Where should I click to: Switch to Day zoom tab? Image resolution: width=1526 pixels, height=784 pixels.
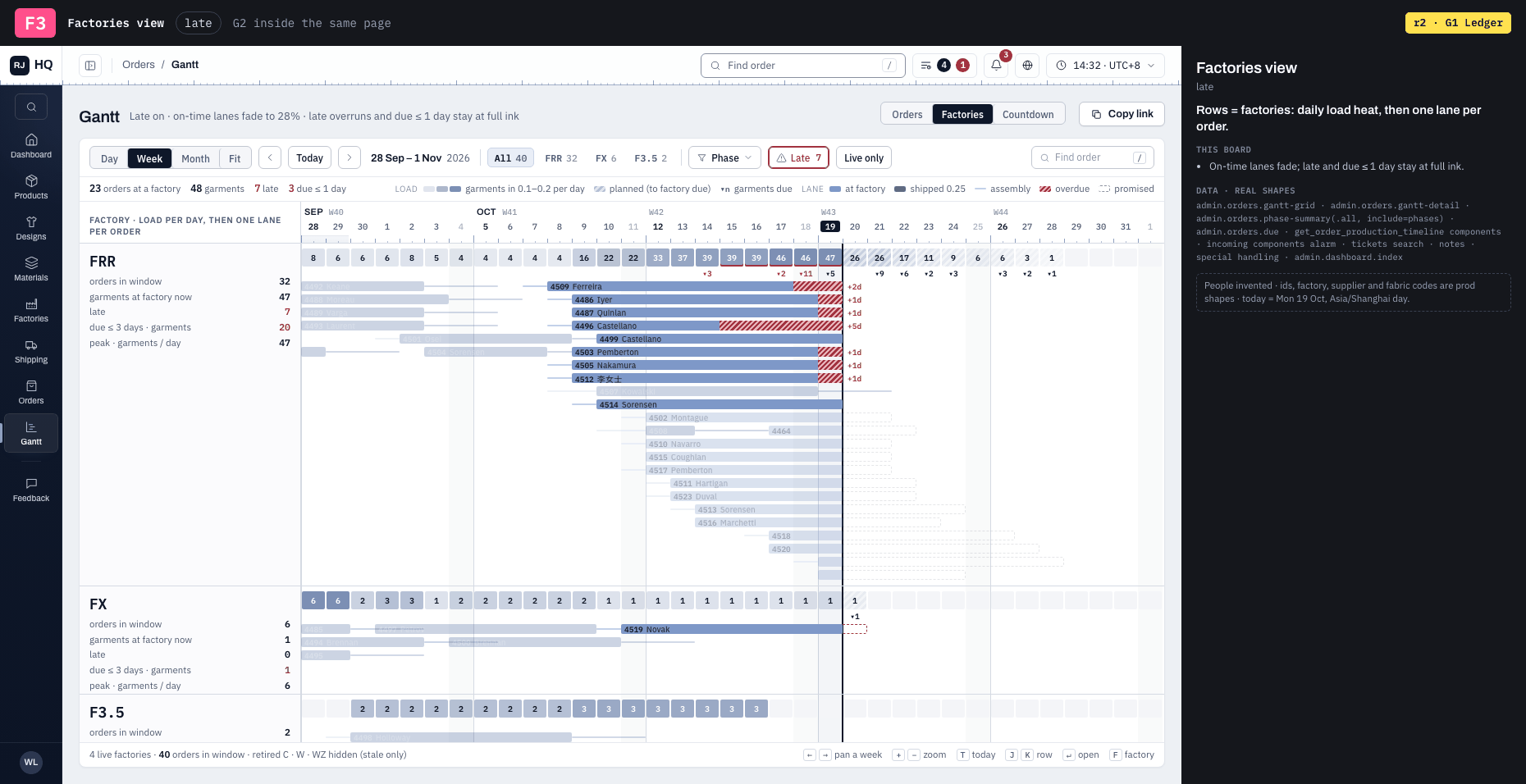(x=109, y=158)
